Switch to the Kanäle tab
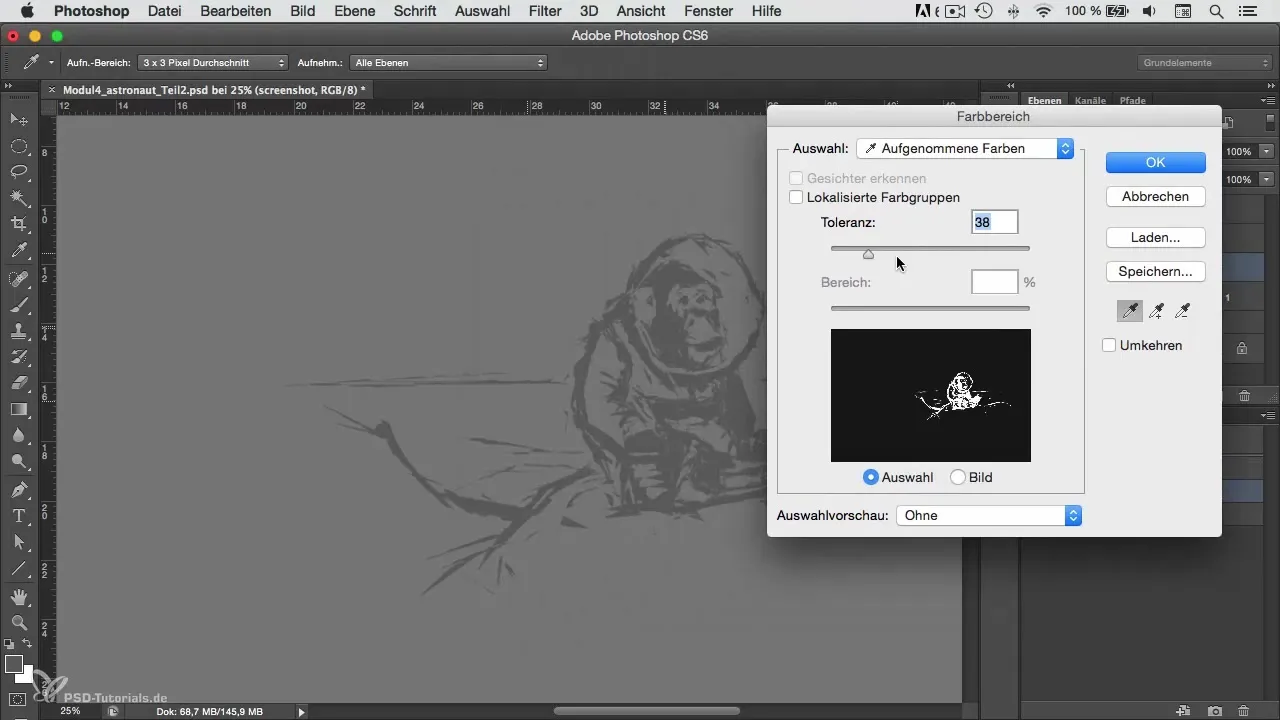Viewport: 1280px width, 720px height. click(x=1090, y=101)
